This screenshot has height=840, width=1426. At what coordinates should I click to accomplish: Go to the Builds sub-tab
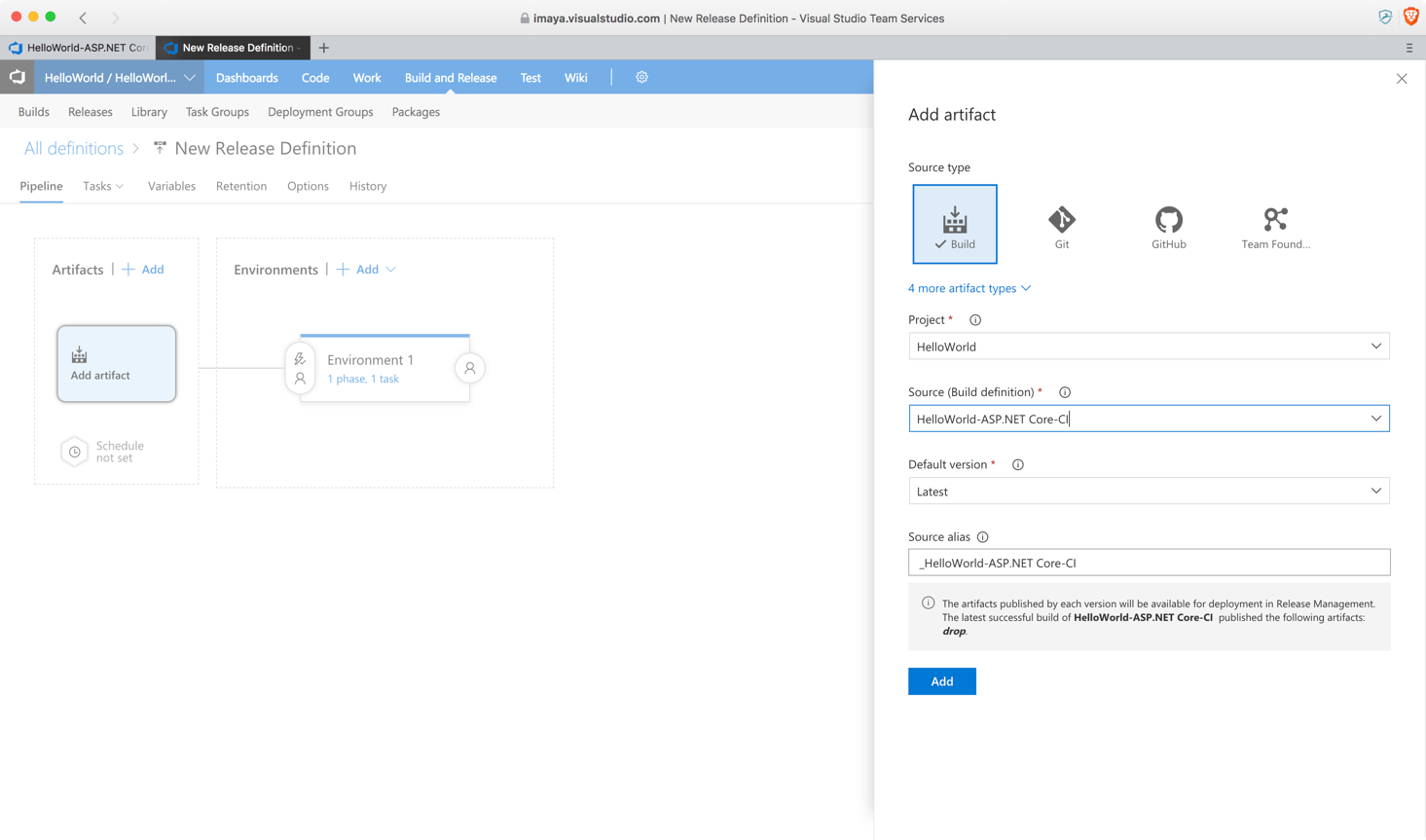pos(34,112)
